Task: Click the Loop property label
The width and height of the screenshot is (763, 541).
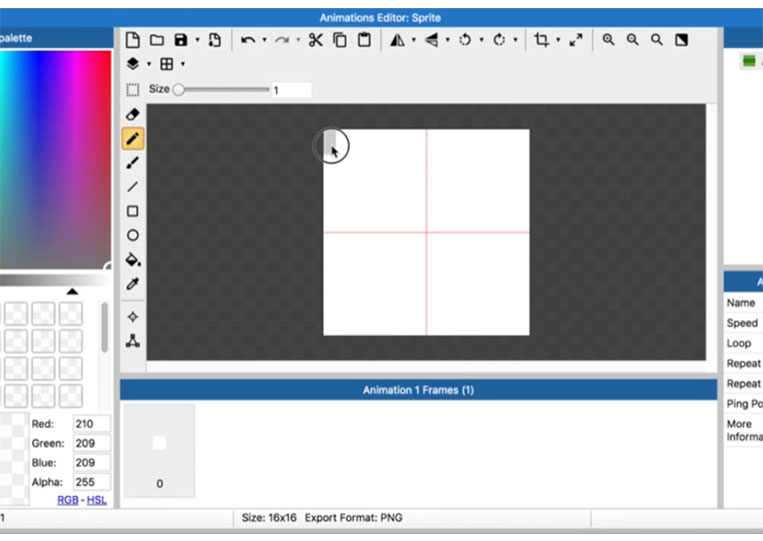Action: pos(739,343)
